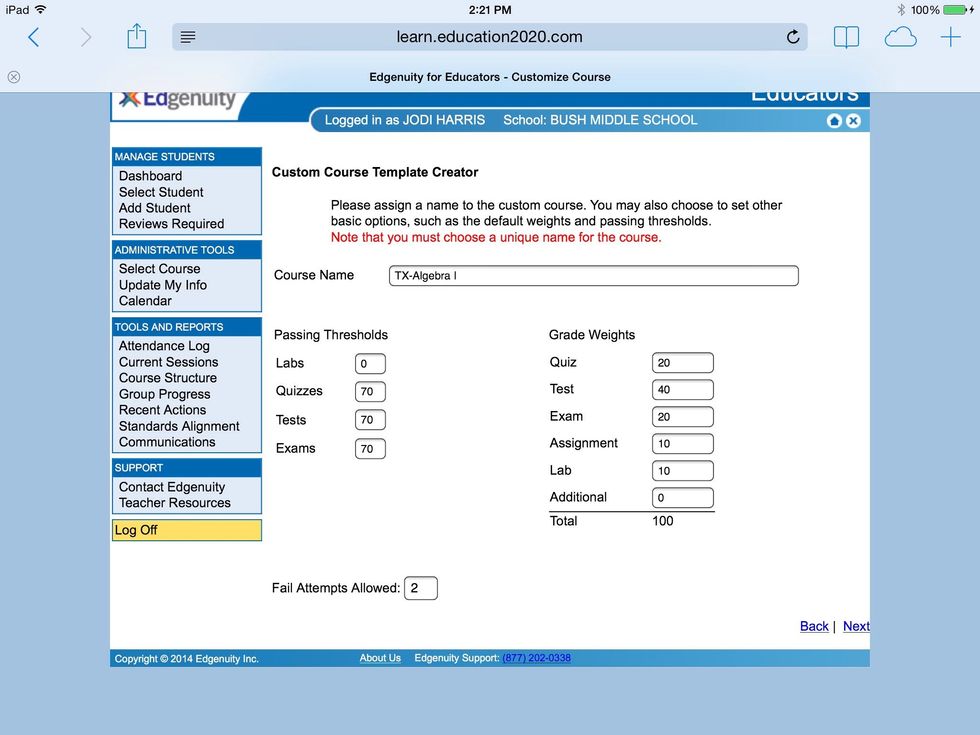Tap the reader view icon in address bar

188,38
